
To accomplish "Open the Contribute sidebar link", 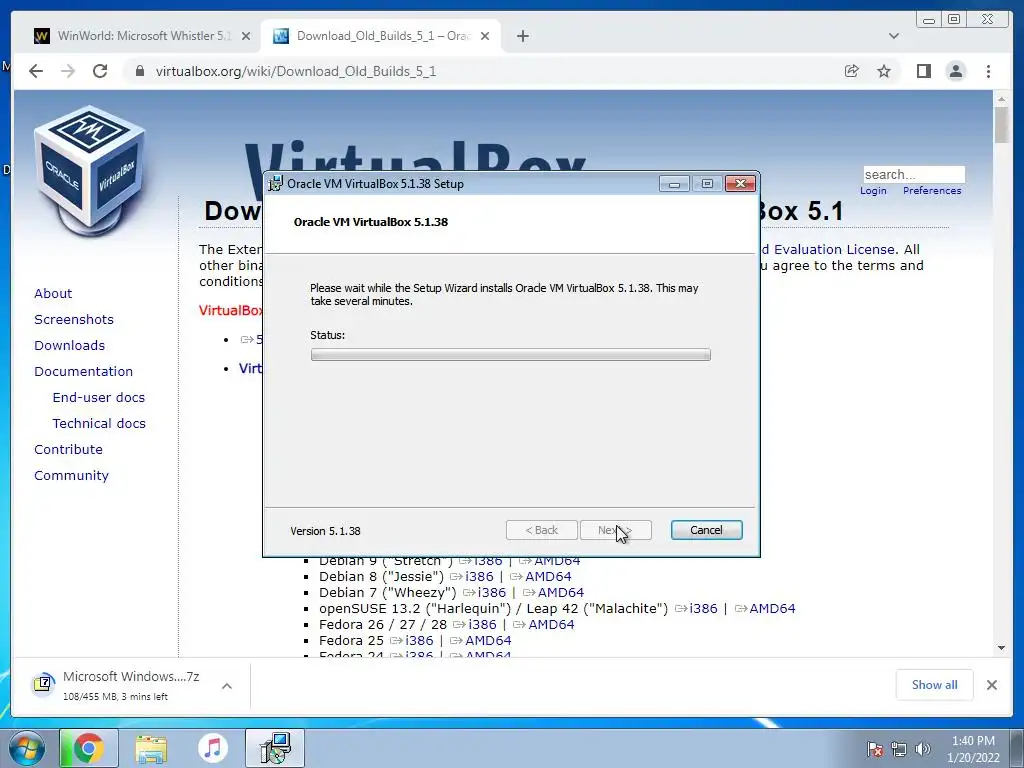I will (68, 450).
